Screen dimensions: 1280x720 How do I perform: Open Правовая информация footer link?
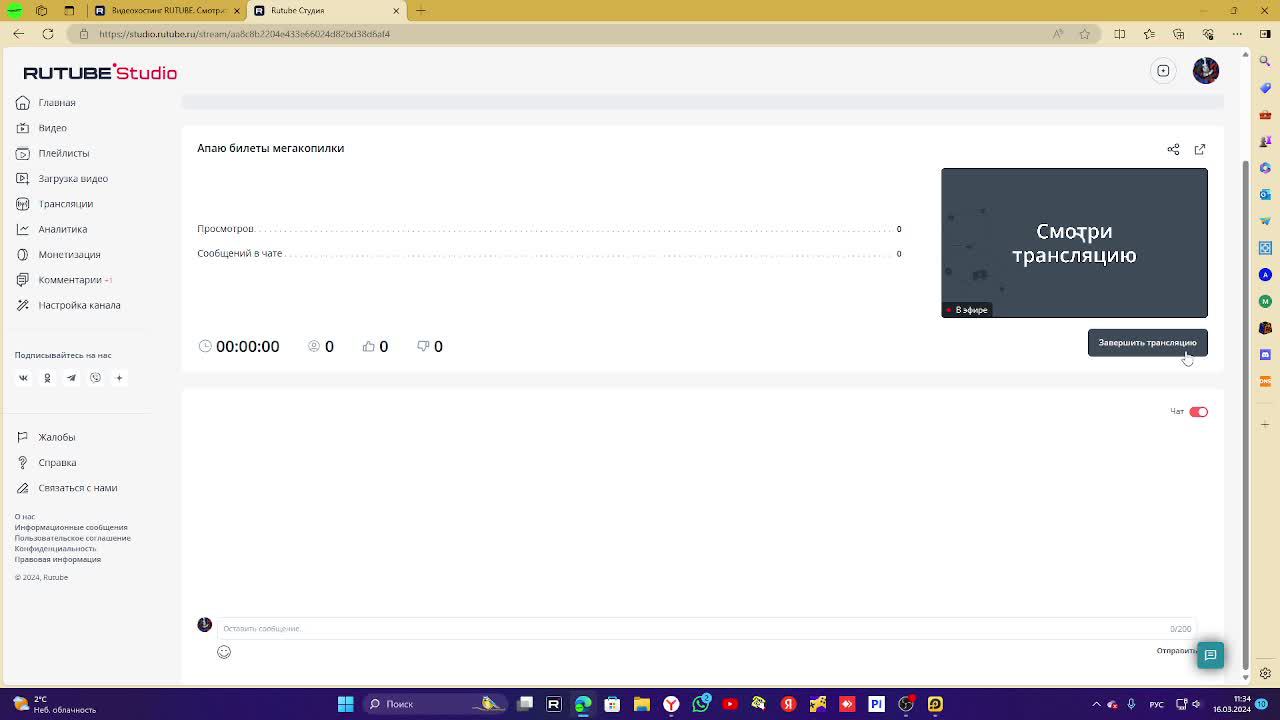coord(57,559)
